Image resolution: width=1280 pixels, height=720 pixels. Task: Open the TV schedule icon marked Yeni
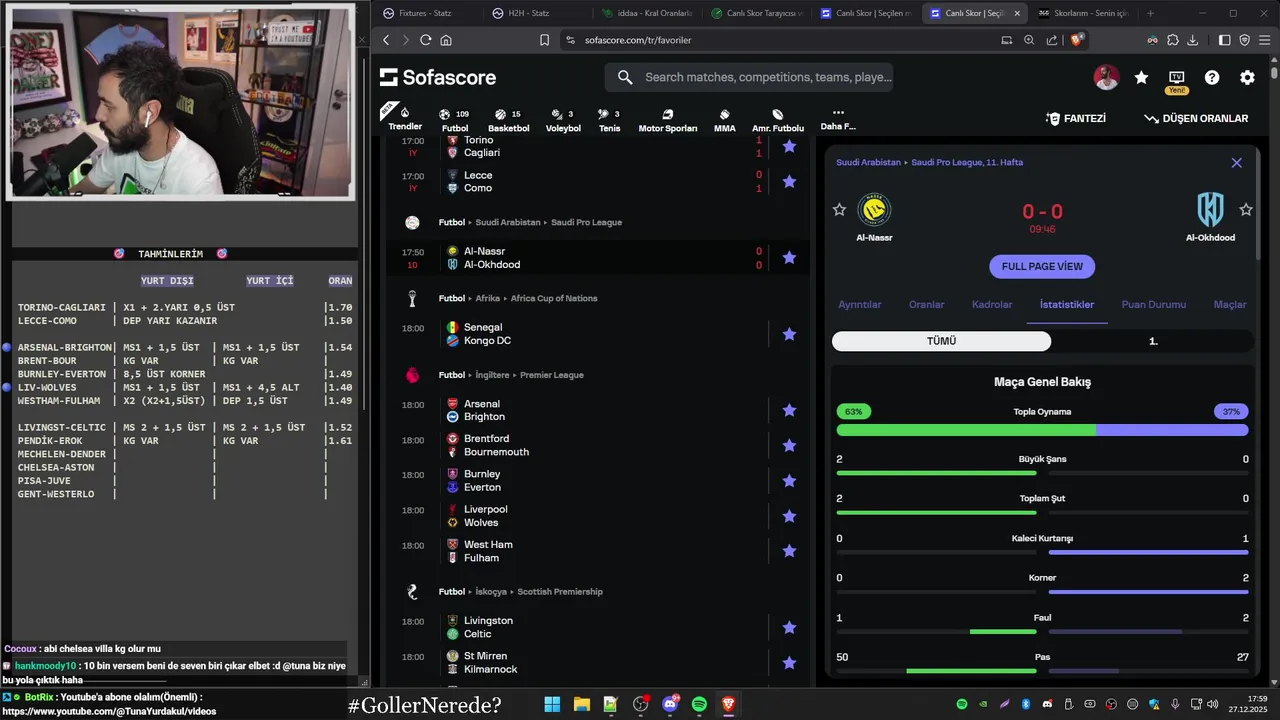1177,78
